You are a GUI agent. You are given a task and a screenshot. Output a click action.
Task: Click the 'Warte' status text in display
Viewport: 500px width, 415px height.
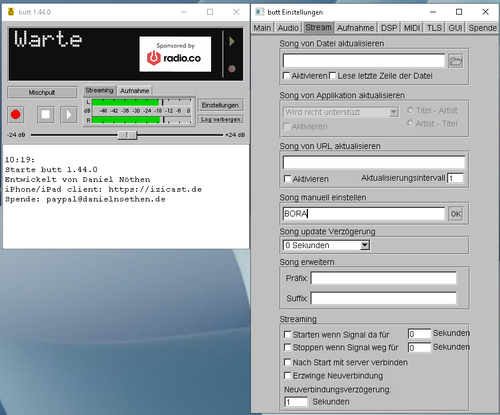48,39
